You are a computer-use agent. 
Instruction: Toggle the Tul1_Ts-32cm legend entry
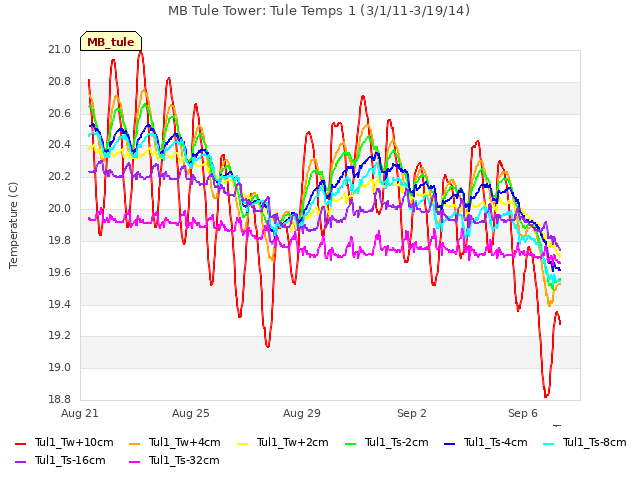[174, 461]
